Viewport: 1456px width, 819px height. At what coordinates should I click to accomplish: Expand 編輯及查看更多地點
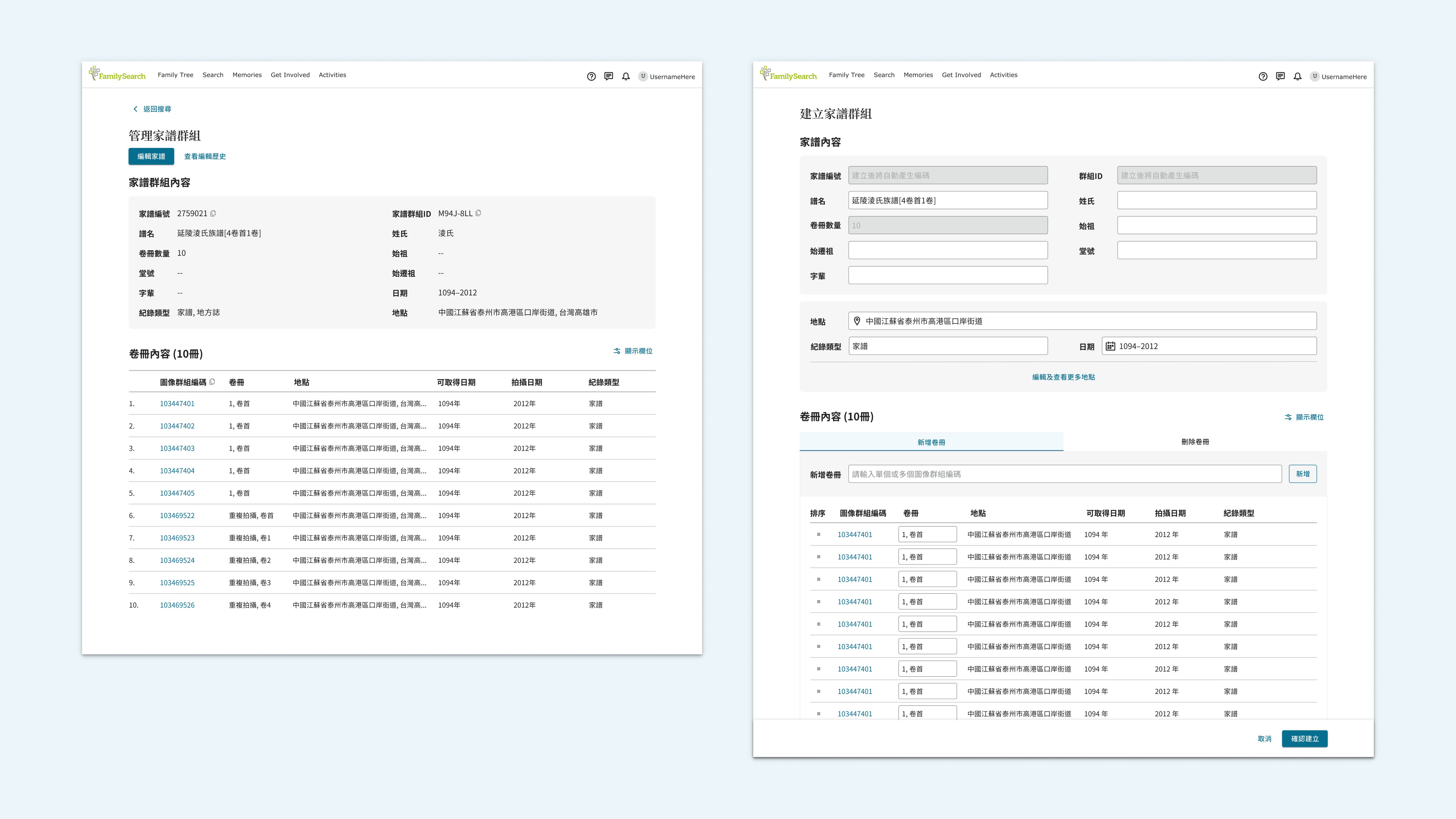pos(1063,377)
